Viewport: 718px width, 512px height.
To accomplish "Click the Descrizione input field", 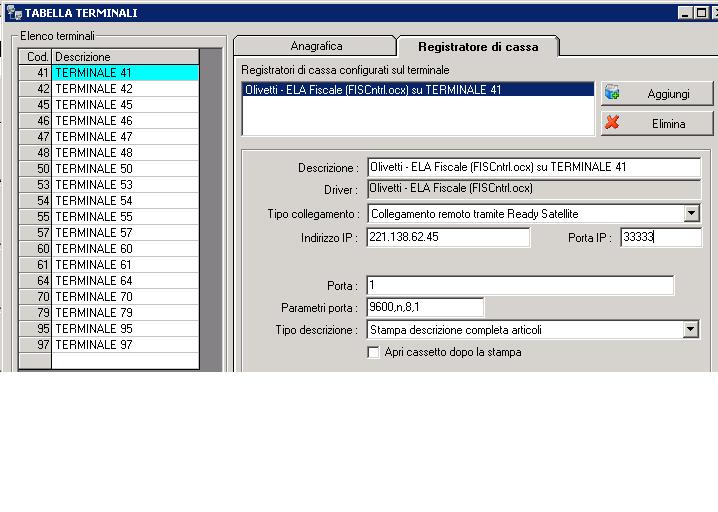I will click(534, 167).
